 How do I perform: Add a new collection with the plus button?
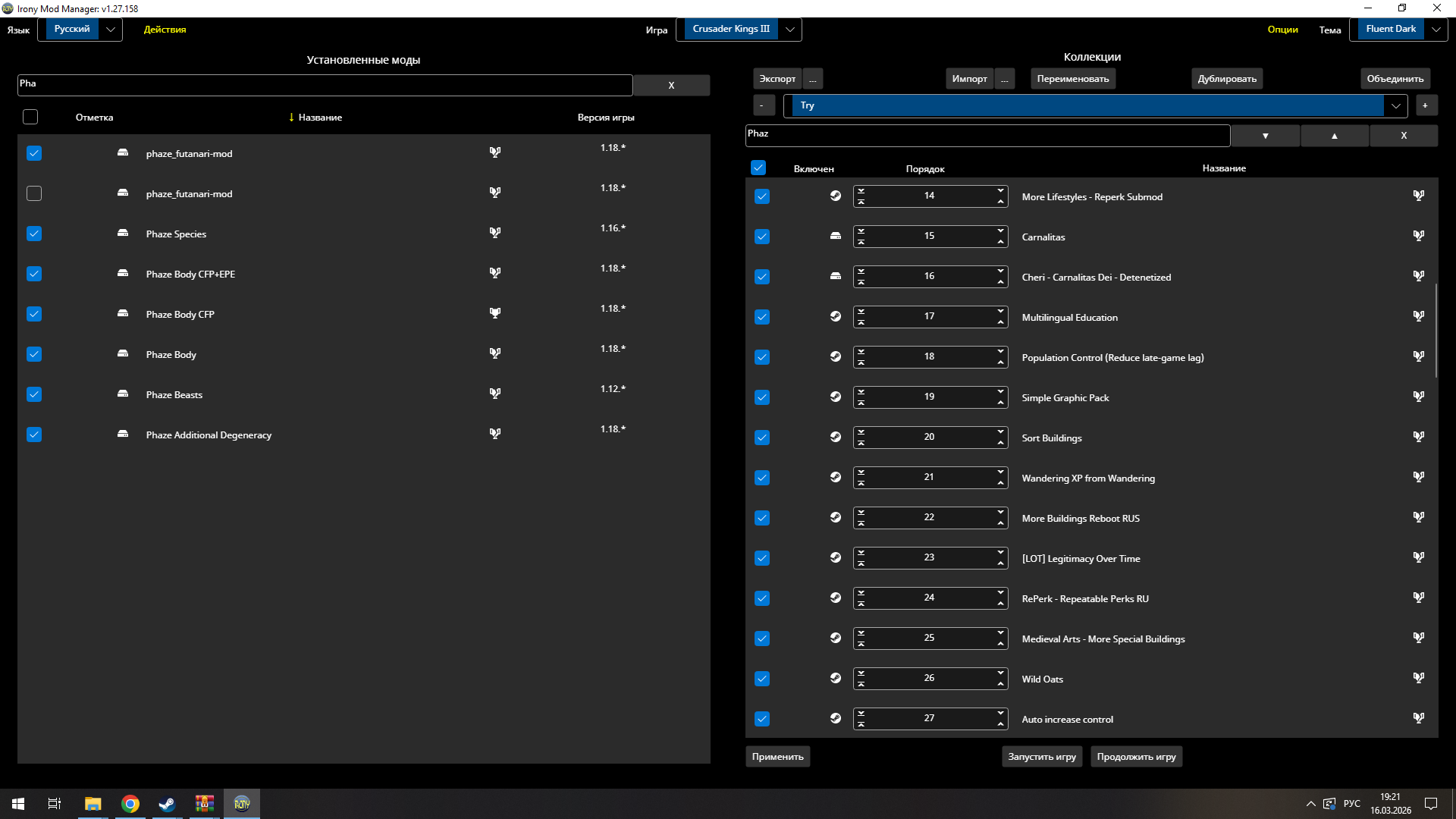point(1425,105)
